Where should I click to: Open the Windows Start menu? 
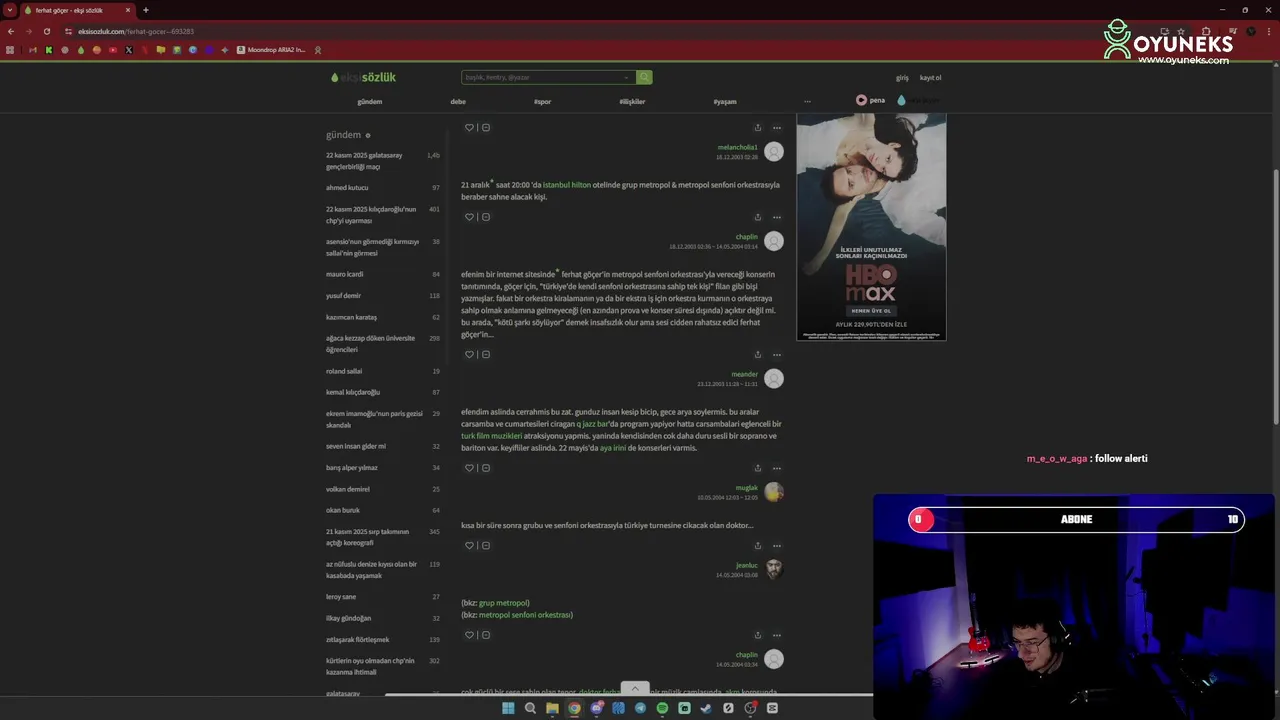click(508, 708)
